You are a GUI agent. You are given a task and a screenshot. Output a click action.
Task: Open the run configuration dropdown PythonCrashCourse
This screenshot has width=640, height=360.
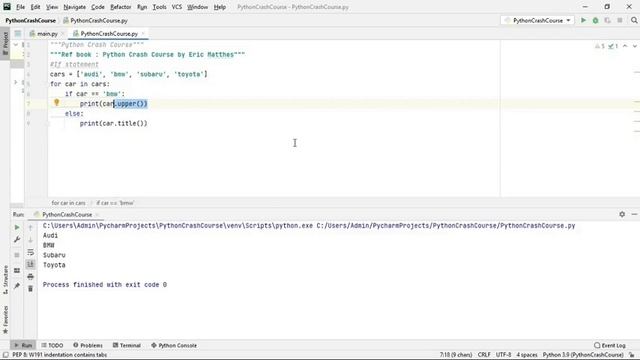tap(538, 20)
